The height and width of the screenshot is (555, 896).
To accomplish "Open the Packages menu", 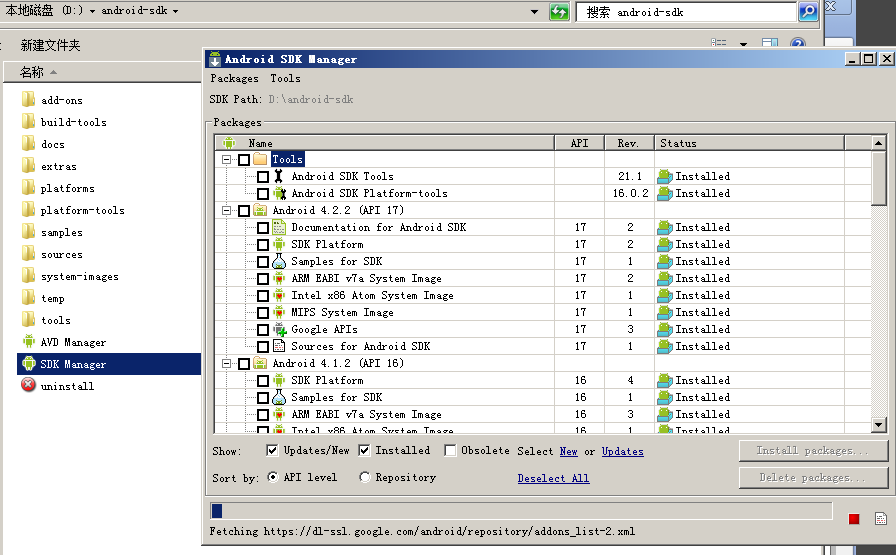I will 234,78.
